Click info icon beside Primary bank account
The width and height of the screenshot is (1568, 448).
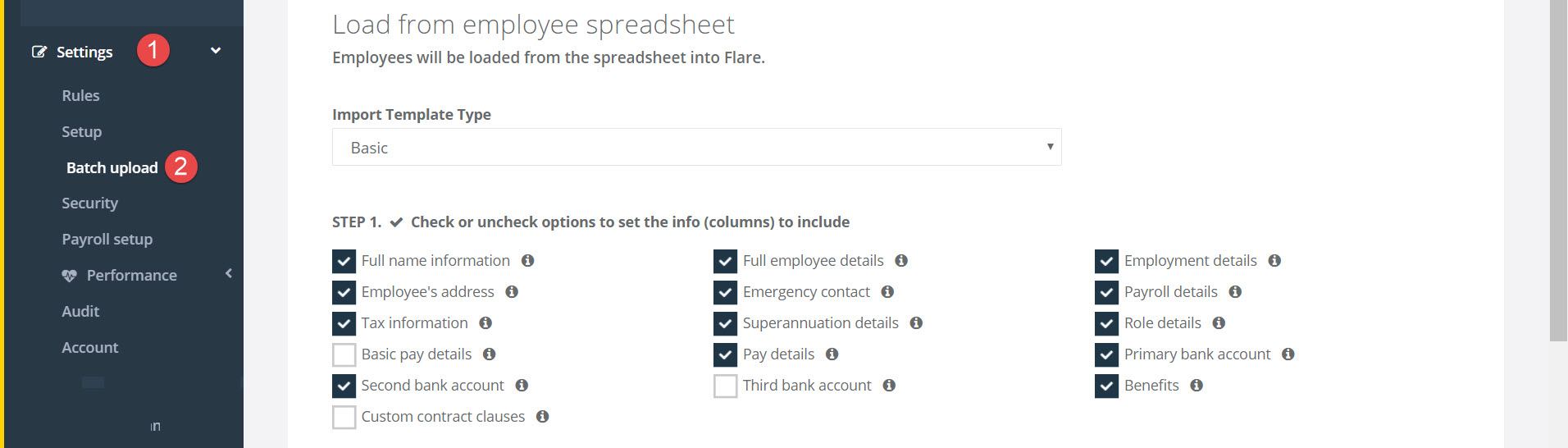pos(1288,354)
